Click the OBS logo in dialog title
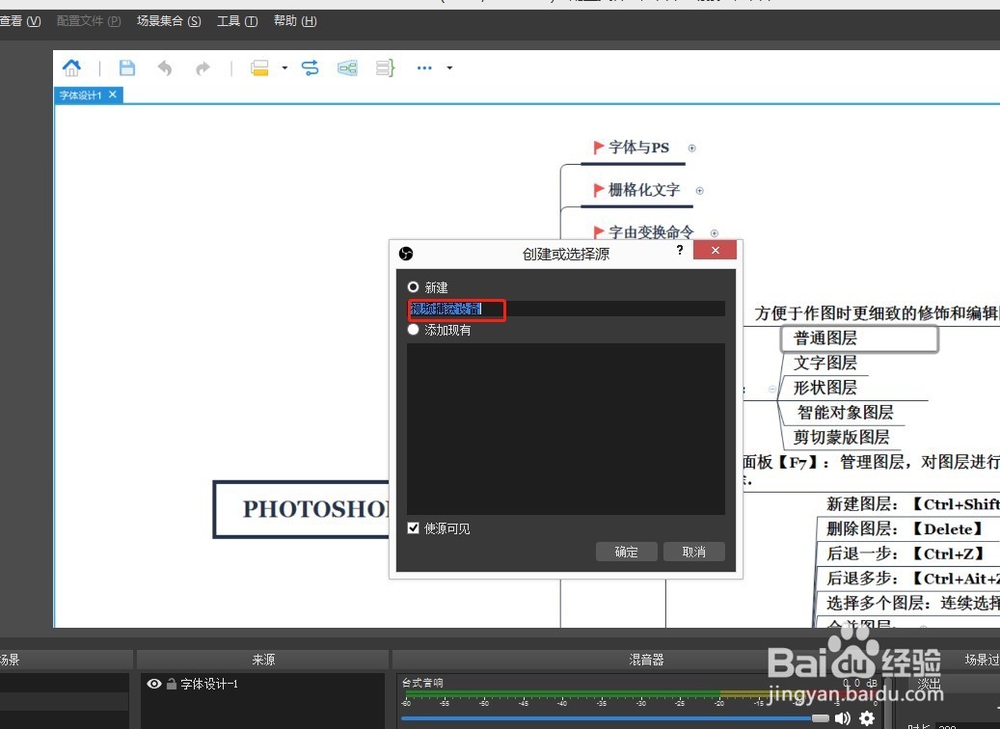 pyautogui.click(x=406, y=253)
